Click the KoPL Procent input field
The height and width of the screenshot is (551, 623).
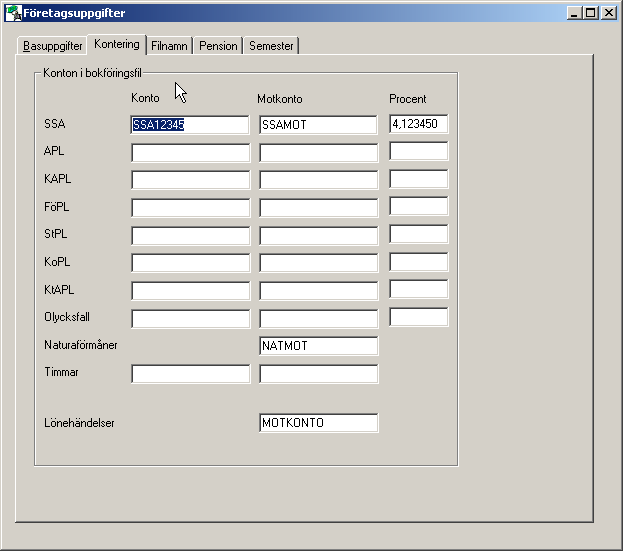coord(418,262)
